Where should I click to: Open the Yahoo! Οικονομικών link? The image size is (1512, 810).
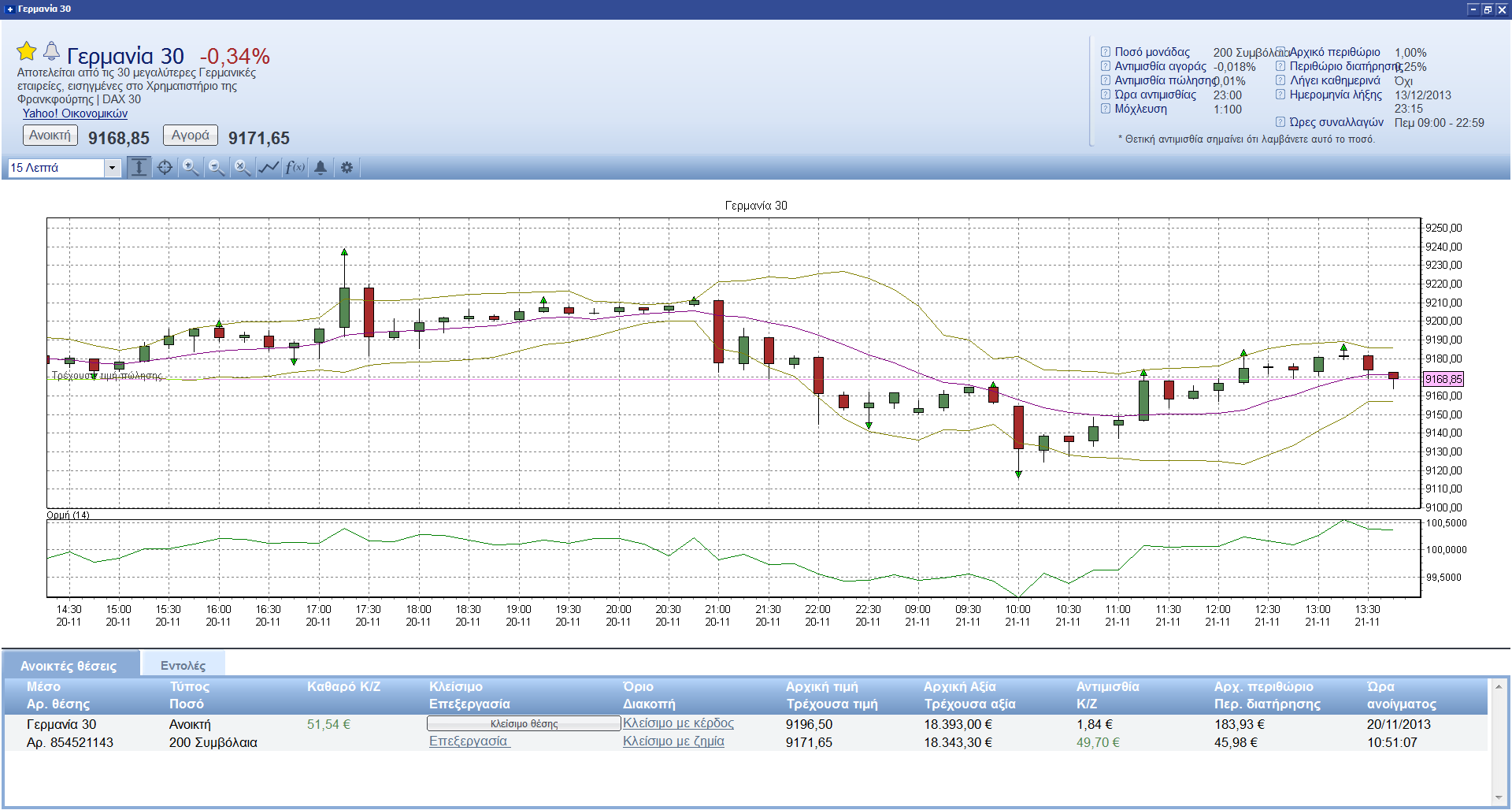point(75,113)
